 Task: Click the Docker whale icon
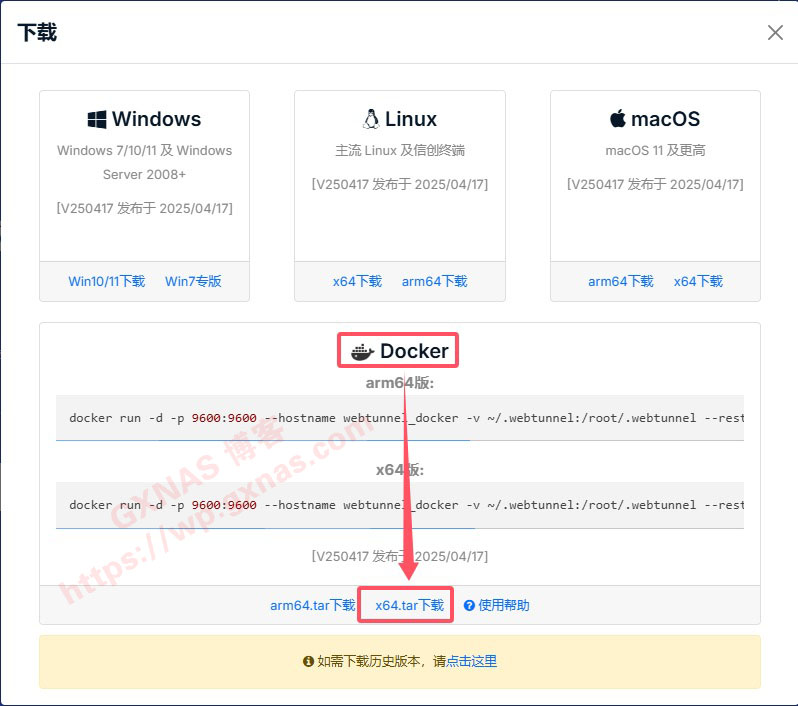pyautogui.click(x=362, y=352)
